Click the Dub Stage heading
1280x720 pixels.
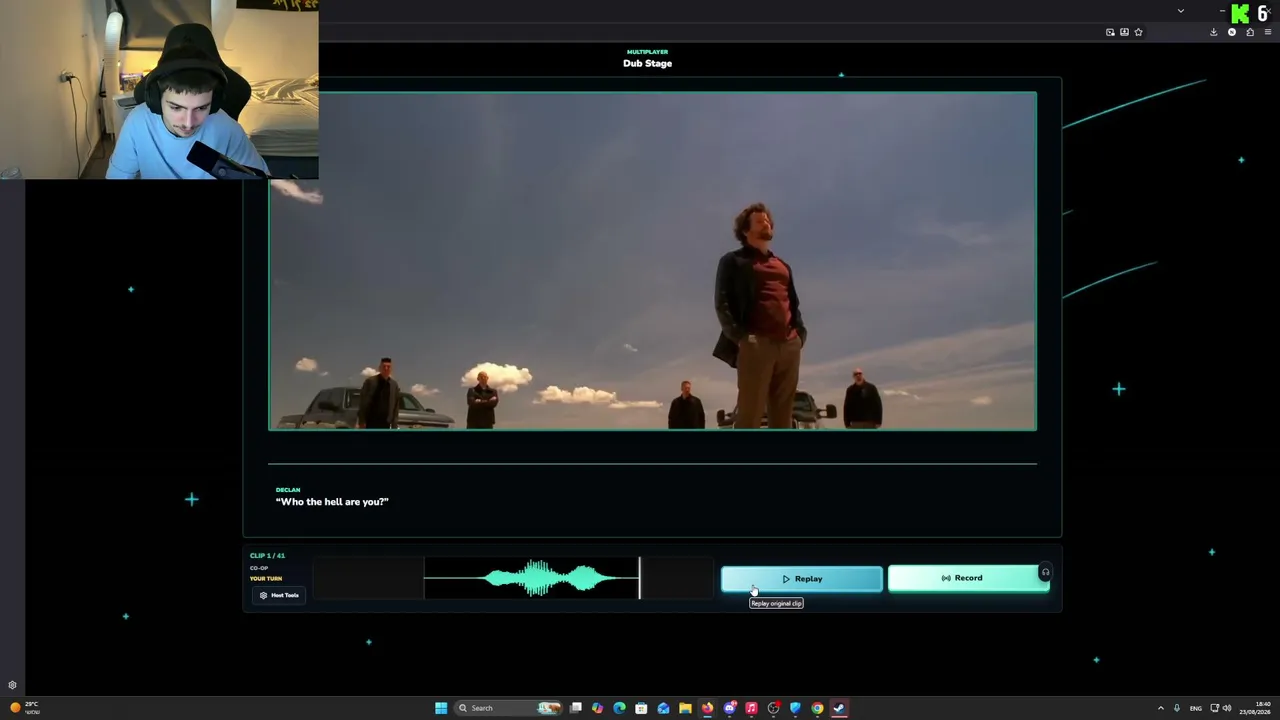point(647,64)
